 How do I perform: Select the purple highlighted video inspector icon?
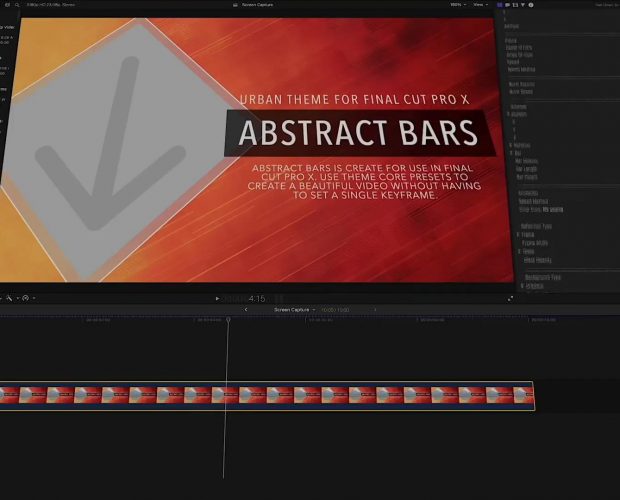tap(500, 5)
